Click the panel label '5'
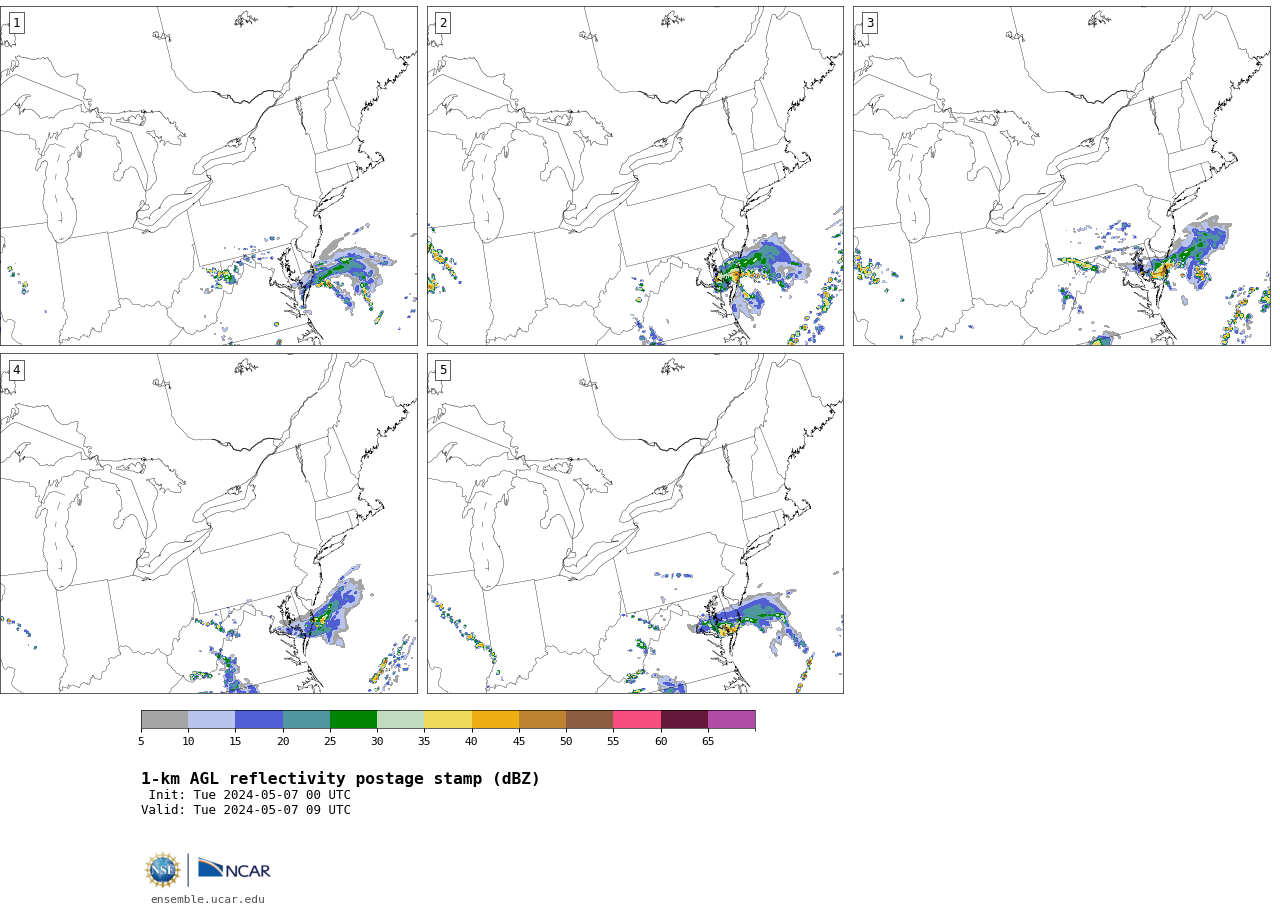This screenshot has width=1280, height=910. point(443,370)
